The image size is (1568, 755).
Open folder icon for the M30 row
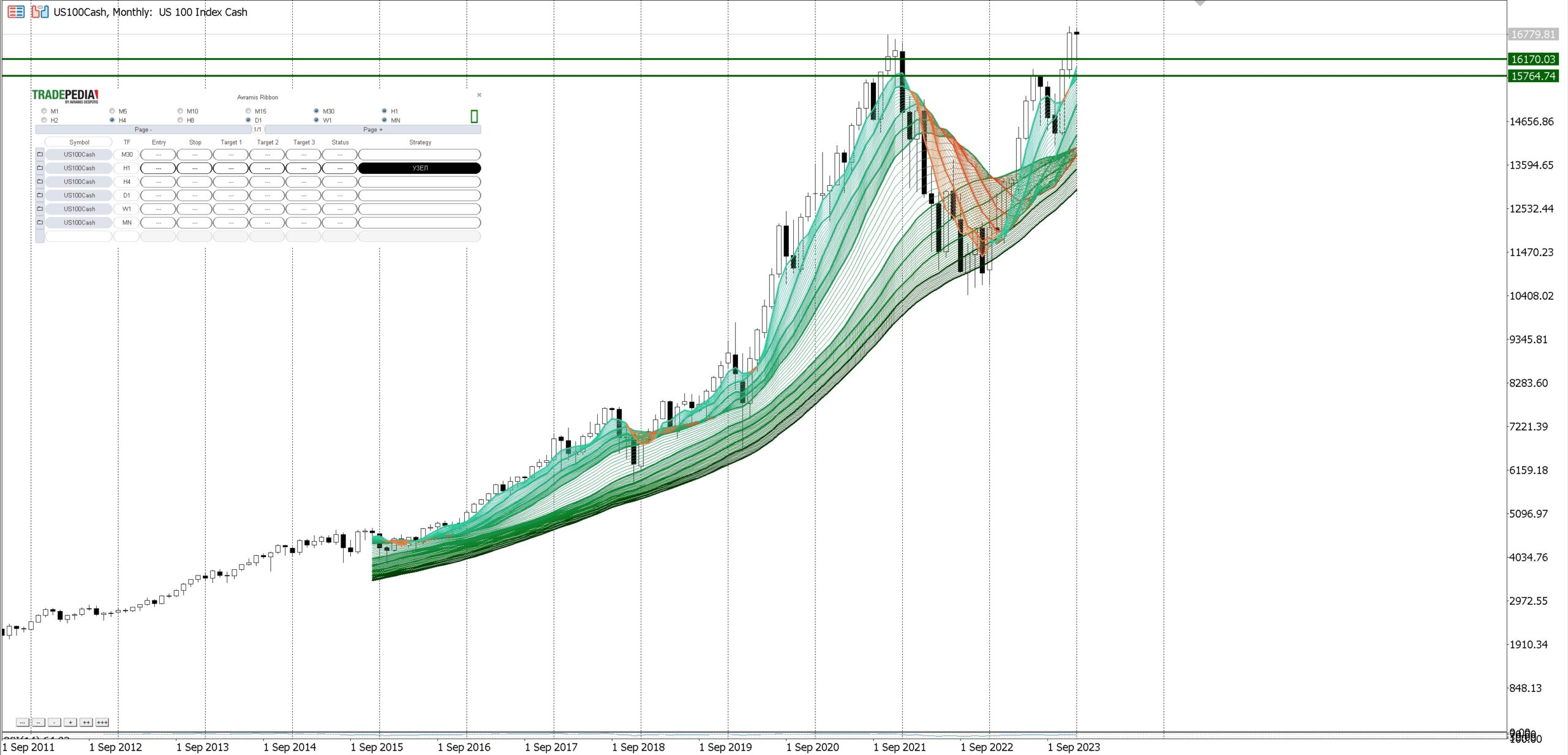(40, 154)
